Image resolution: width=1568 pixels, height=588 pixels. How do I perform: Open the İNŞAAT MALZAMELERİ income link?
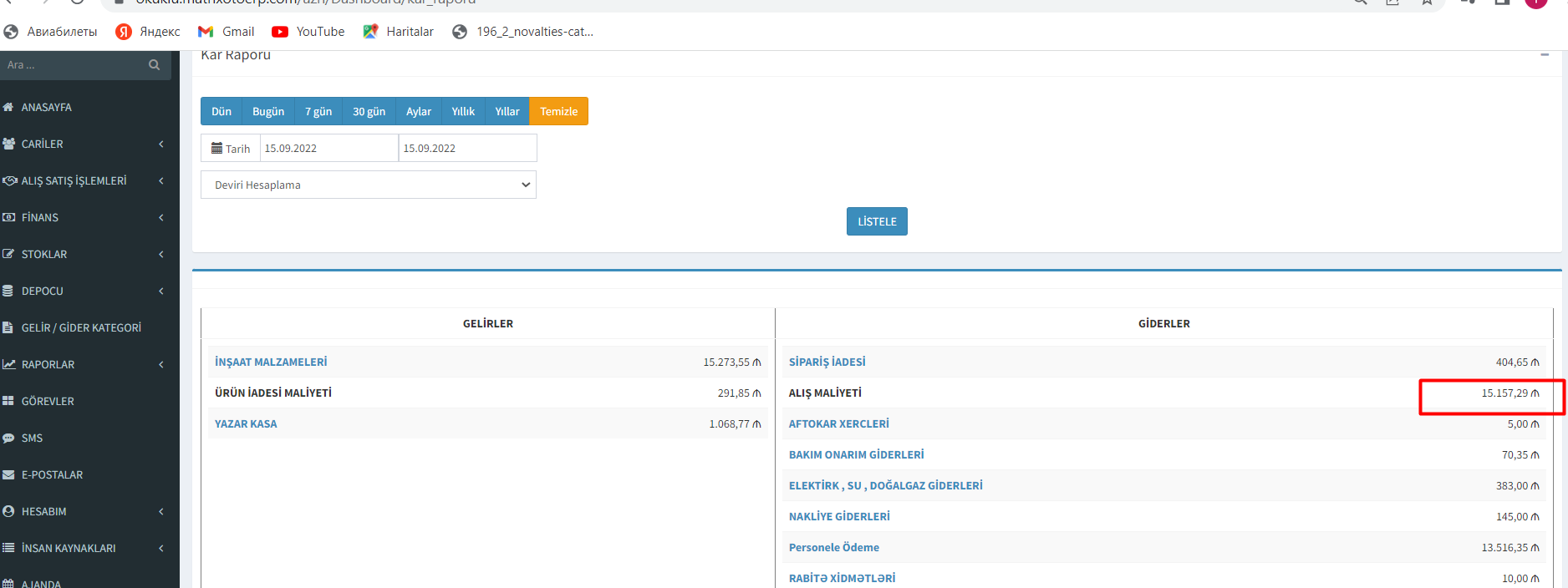(x=271, y=362)
